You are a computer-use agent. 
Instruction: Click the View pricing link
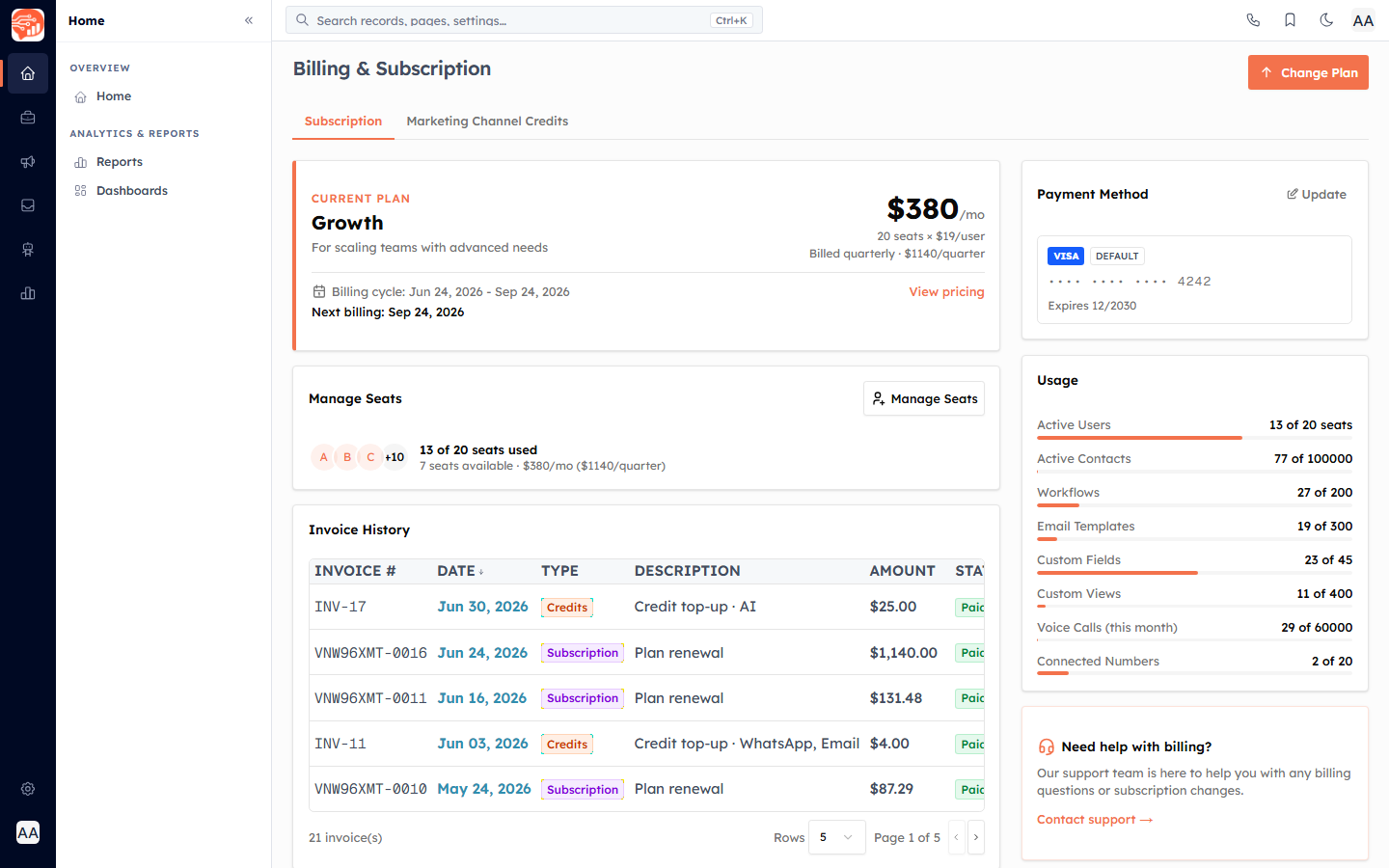point(946,292)
